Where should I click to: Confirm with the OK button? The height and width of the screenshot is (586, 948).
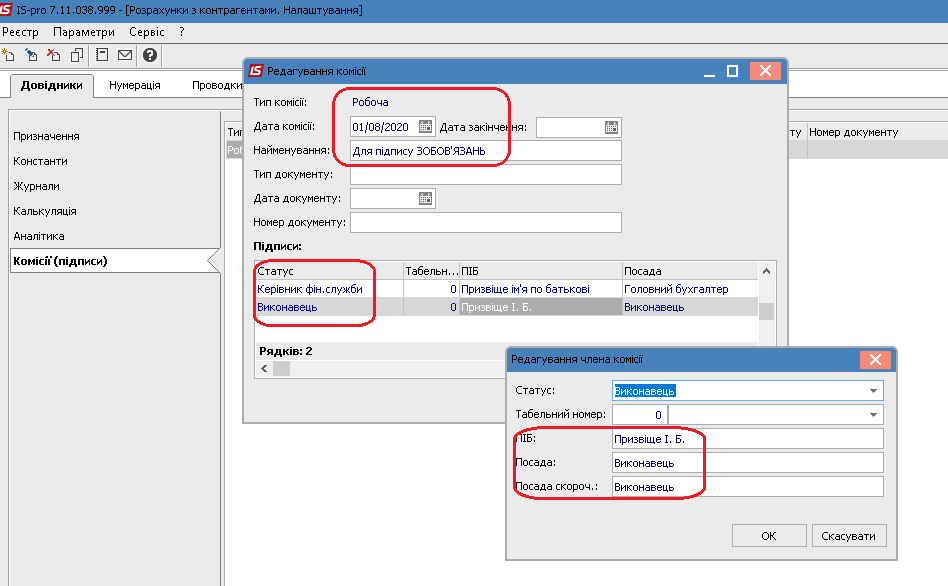(769, 536)
